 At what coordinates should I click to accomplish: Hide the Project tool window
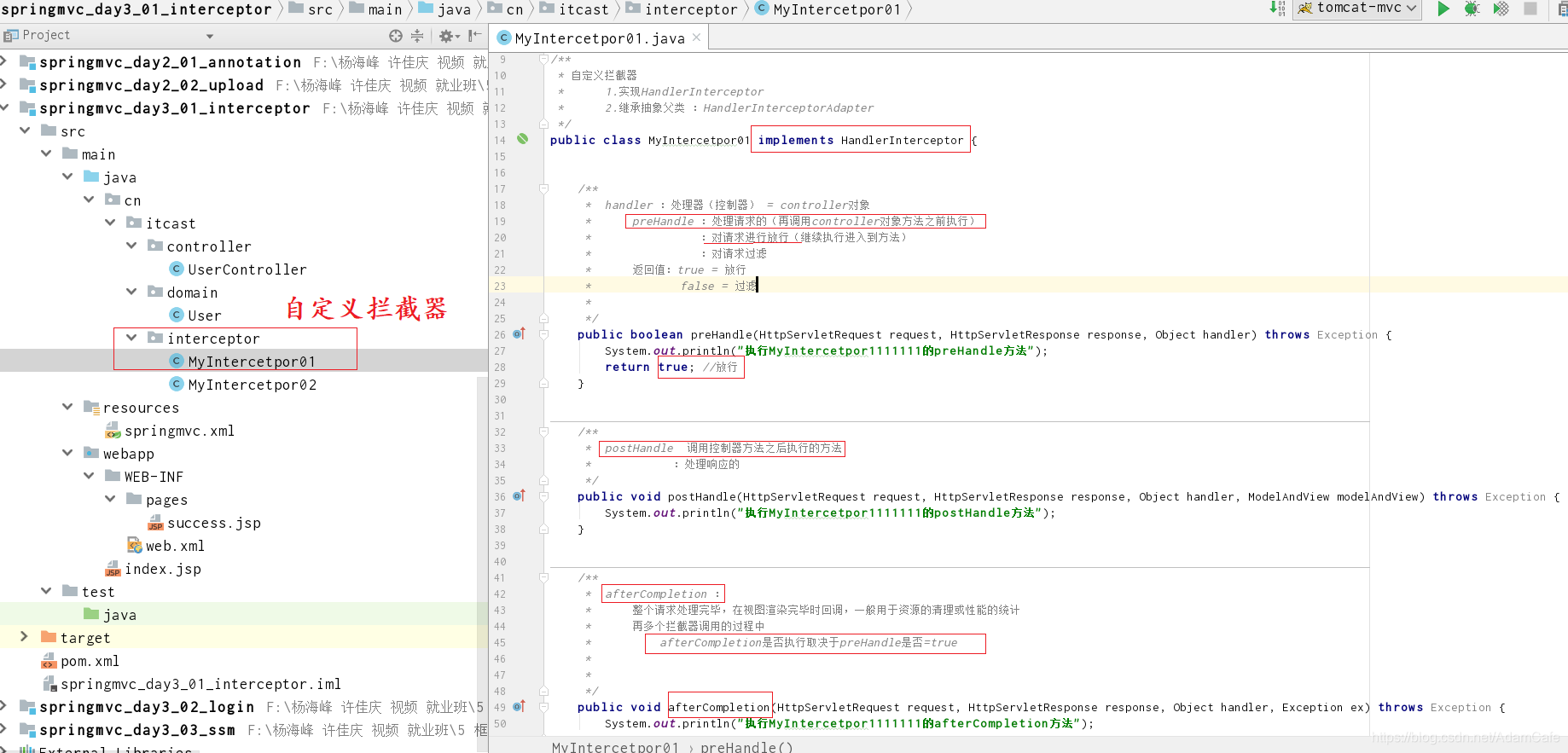[x=474, y=36]
